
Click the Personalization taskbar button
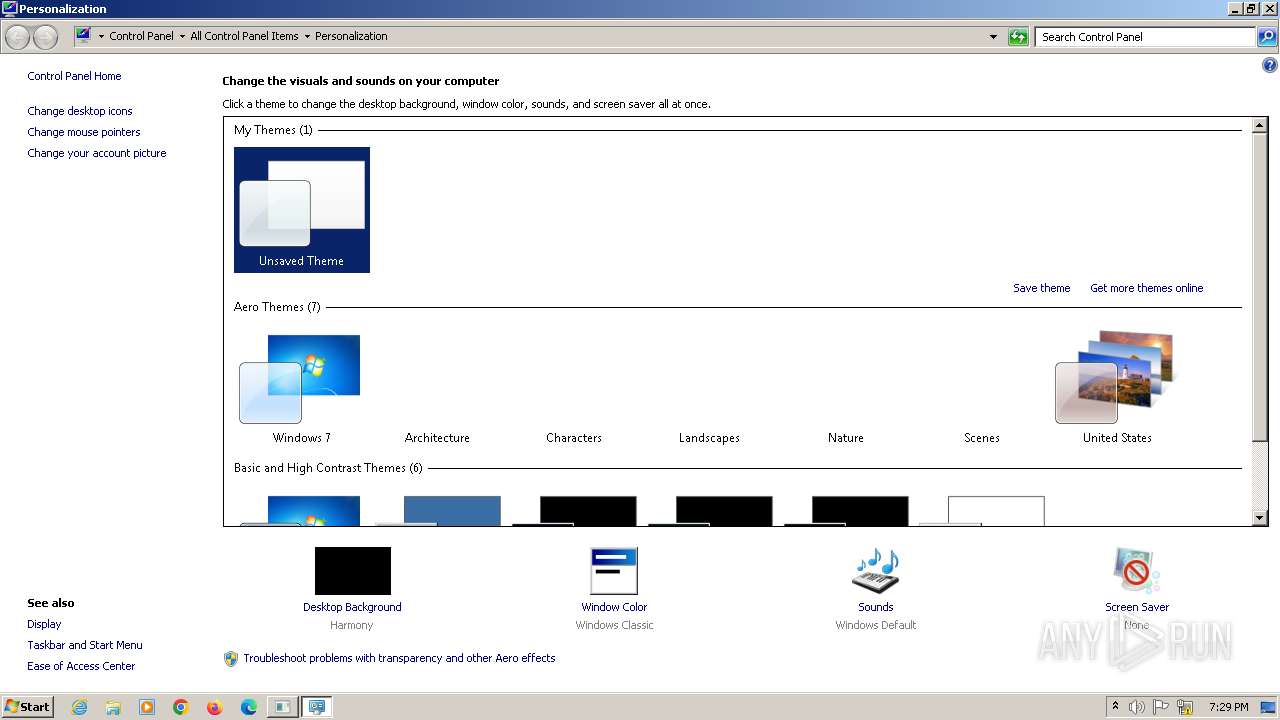(317, 707)
